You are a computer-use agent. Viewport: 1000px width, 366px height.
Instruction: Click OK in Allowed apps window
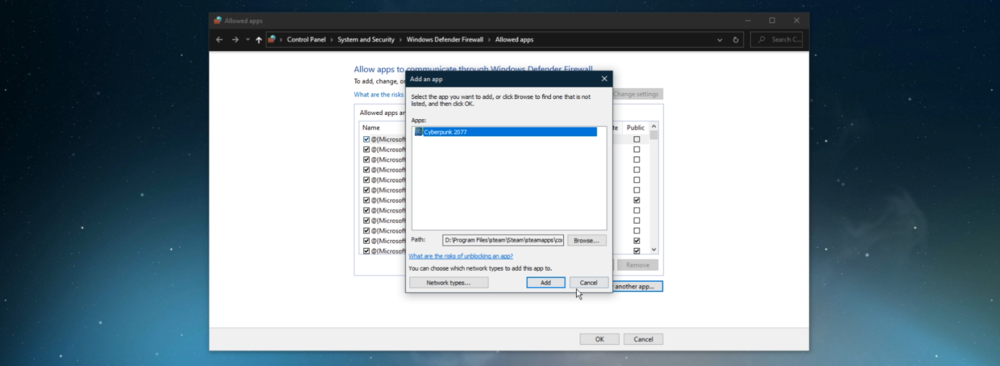click(x=599, y=339)
